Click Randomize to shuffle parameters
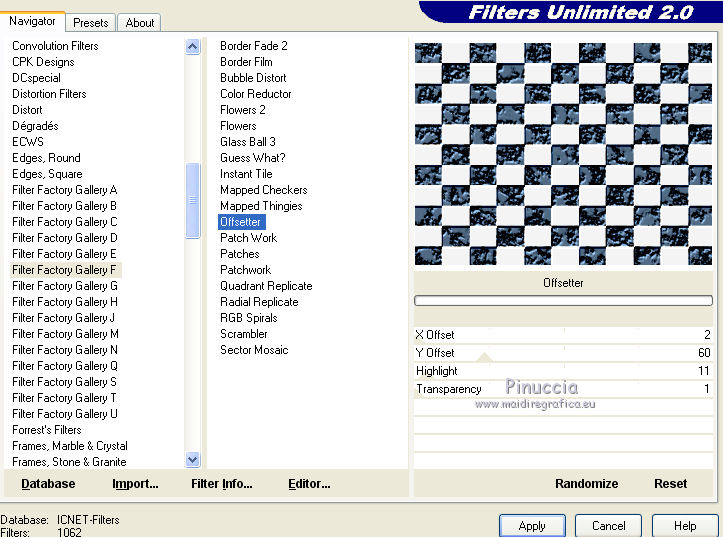 tap(587, 484)
